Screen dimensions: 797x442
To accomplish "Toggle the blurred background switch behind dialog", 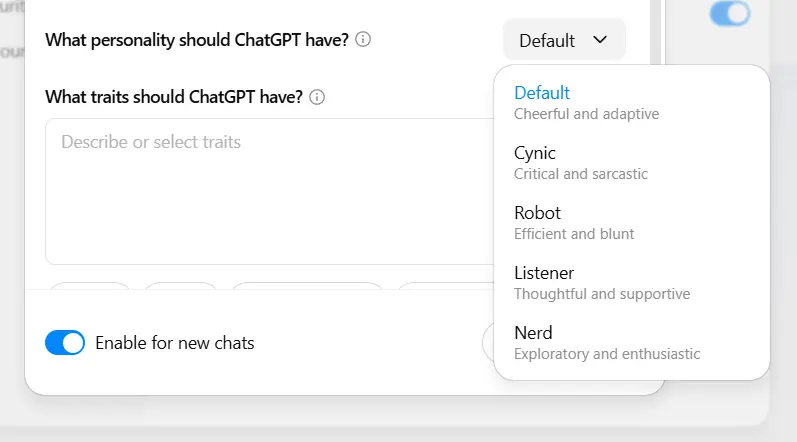I will point(730,13).
